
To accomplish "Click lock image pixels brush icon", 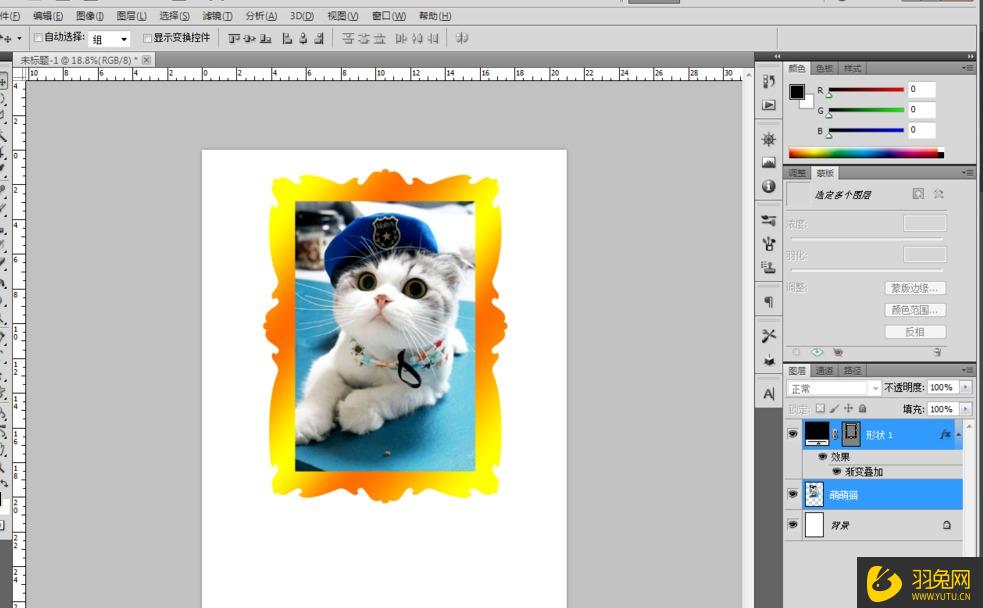I will (834, 409).
